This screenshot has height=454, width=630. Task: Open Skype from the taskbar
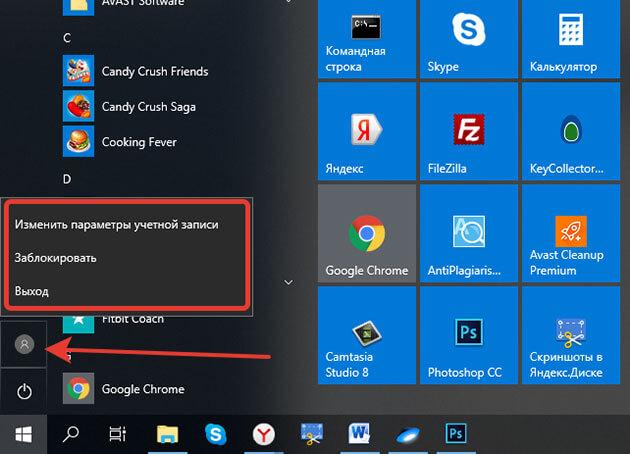216,434
